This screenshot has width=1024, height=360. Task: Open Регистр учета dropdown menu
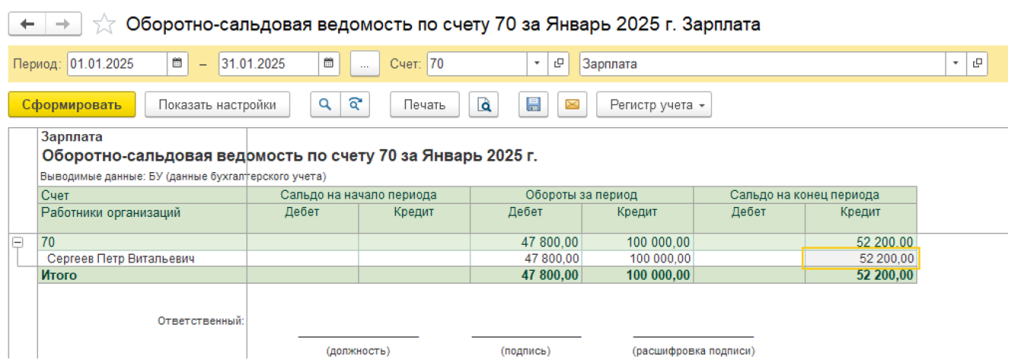654,105
